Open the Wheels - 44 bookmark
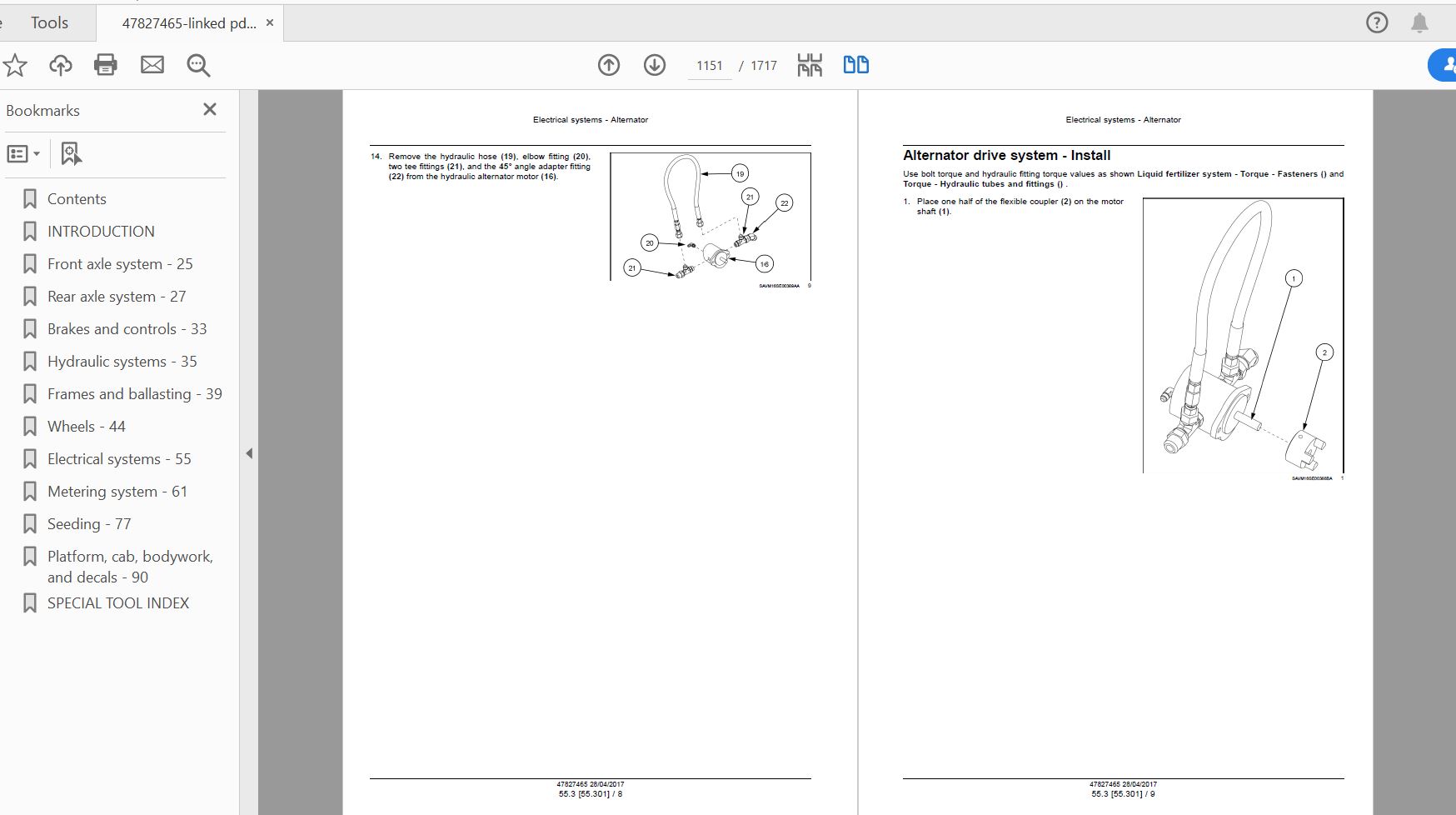Screen dimensions: 1456x815 point(86,426)
